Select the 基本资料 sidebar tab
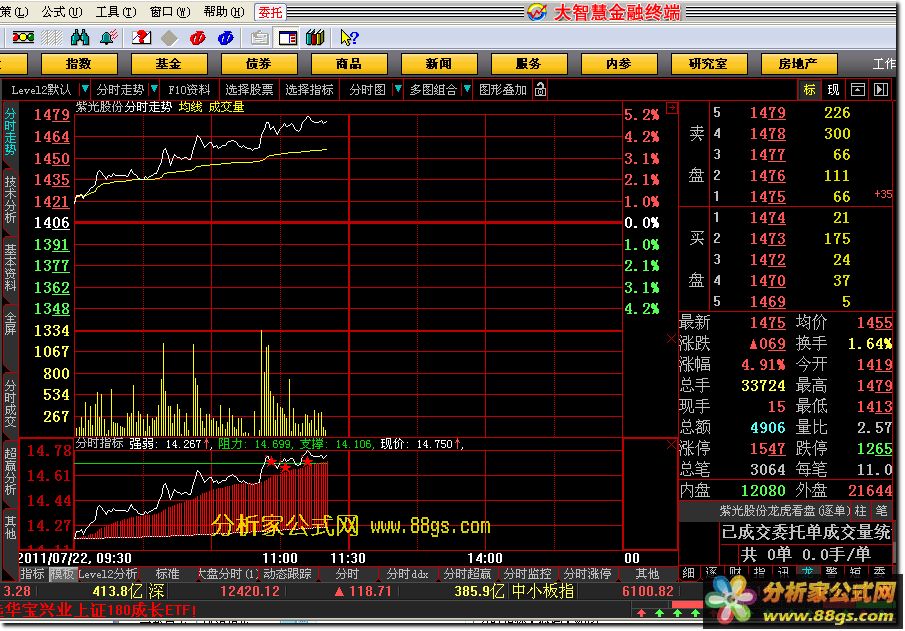 (x=10, y=267)
